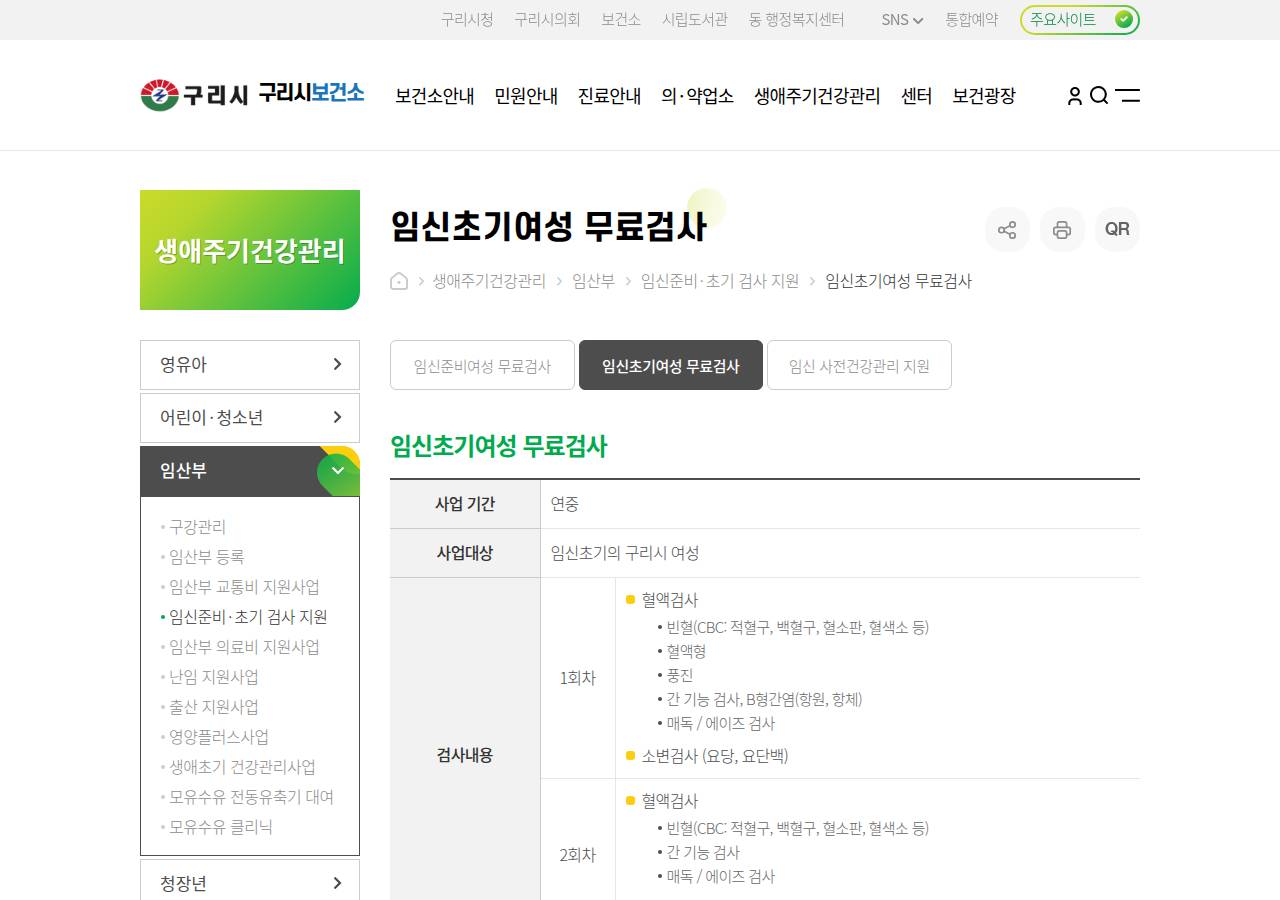This screenshot has width=1280, height=900.
Task: Collapse the 임산부 sidebar section
Action: tap(250, 471)
